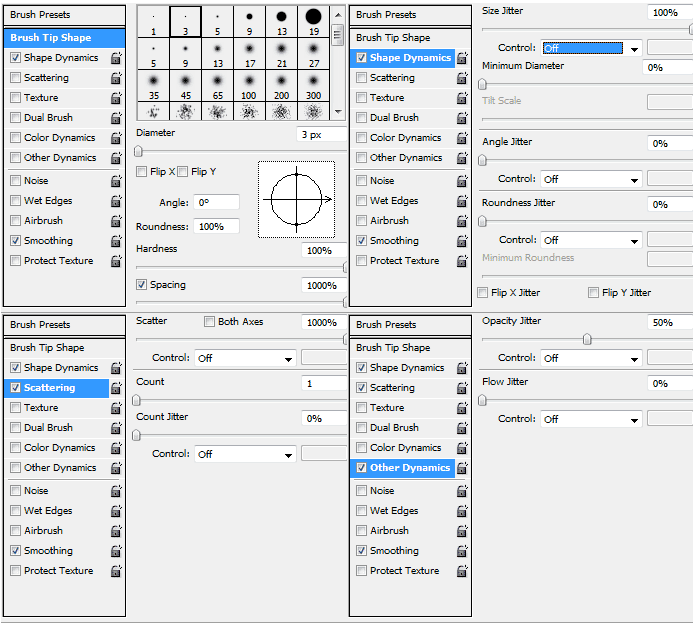Screen dimensions: 699x630
Task: Select the soft round 100 brush tip
Action: pos(249,86)
